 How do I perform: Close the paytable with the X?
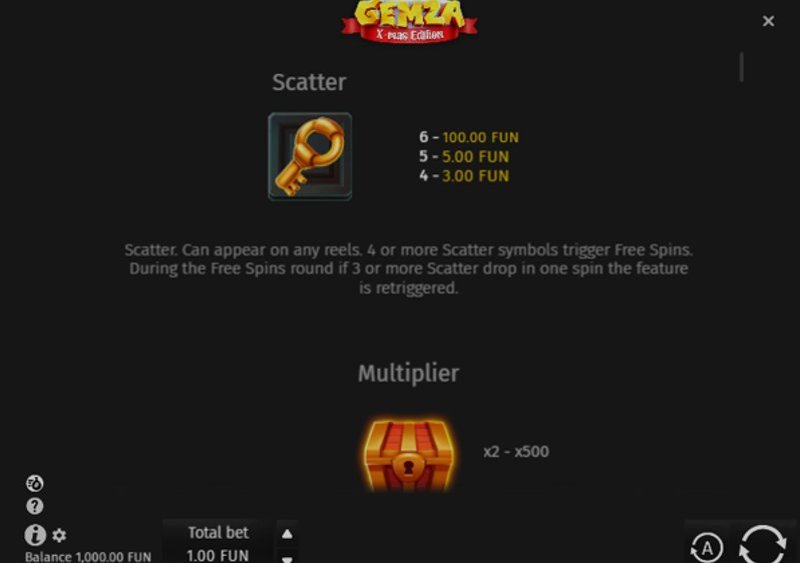[x=768, y=21]
